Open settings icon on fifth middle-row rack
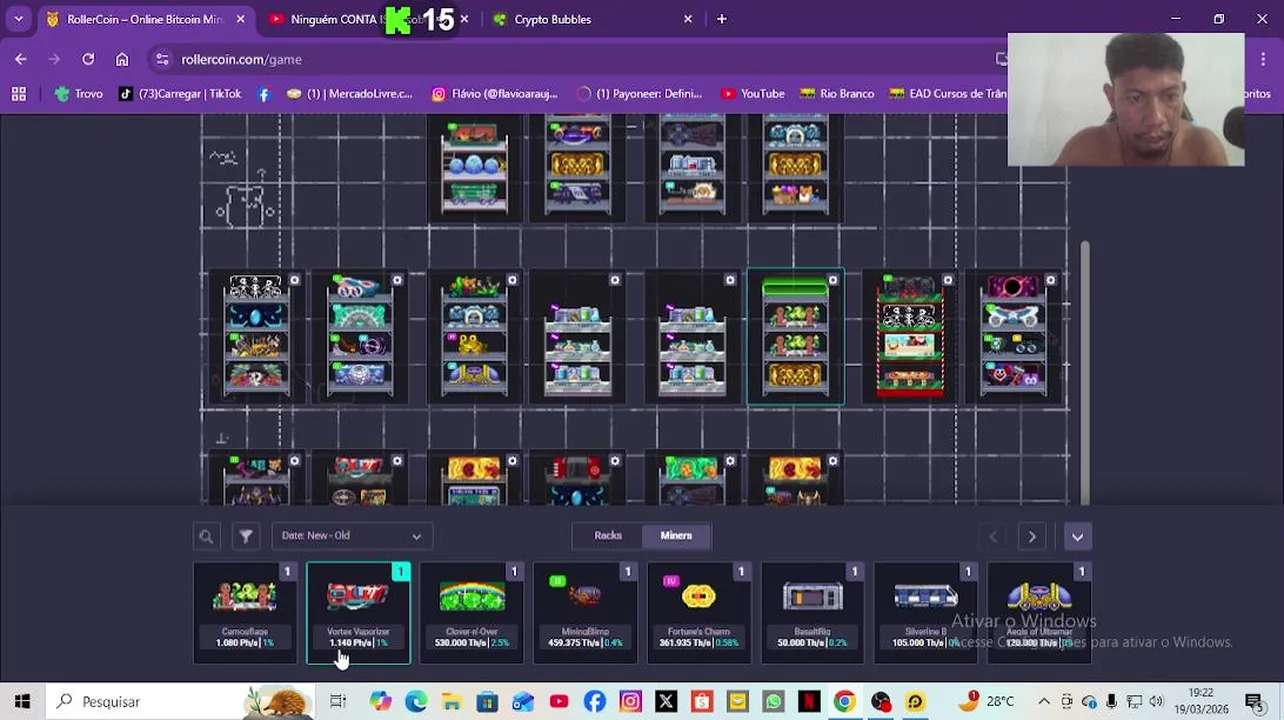Image resolution: width=1284 pixels, height=720 pixels. (730, 280)
